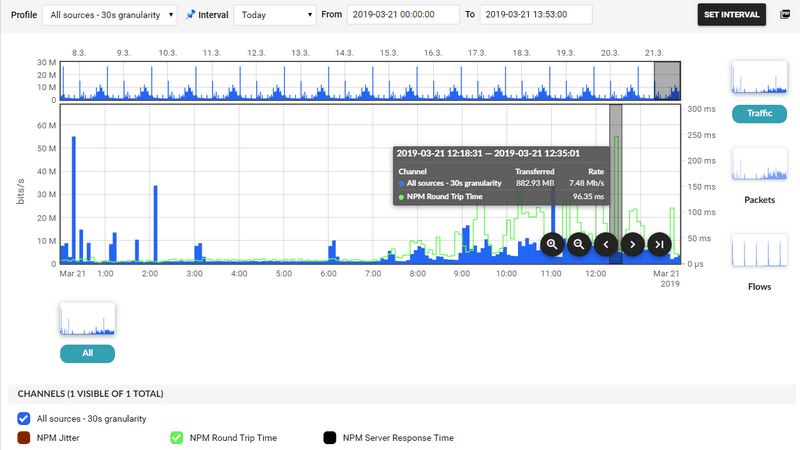This screenshot has height=450, width=800.
Task: Select the Traffic chart tab
Action: coord(759,114)
